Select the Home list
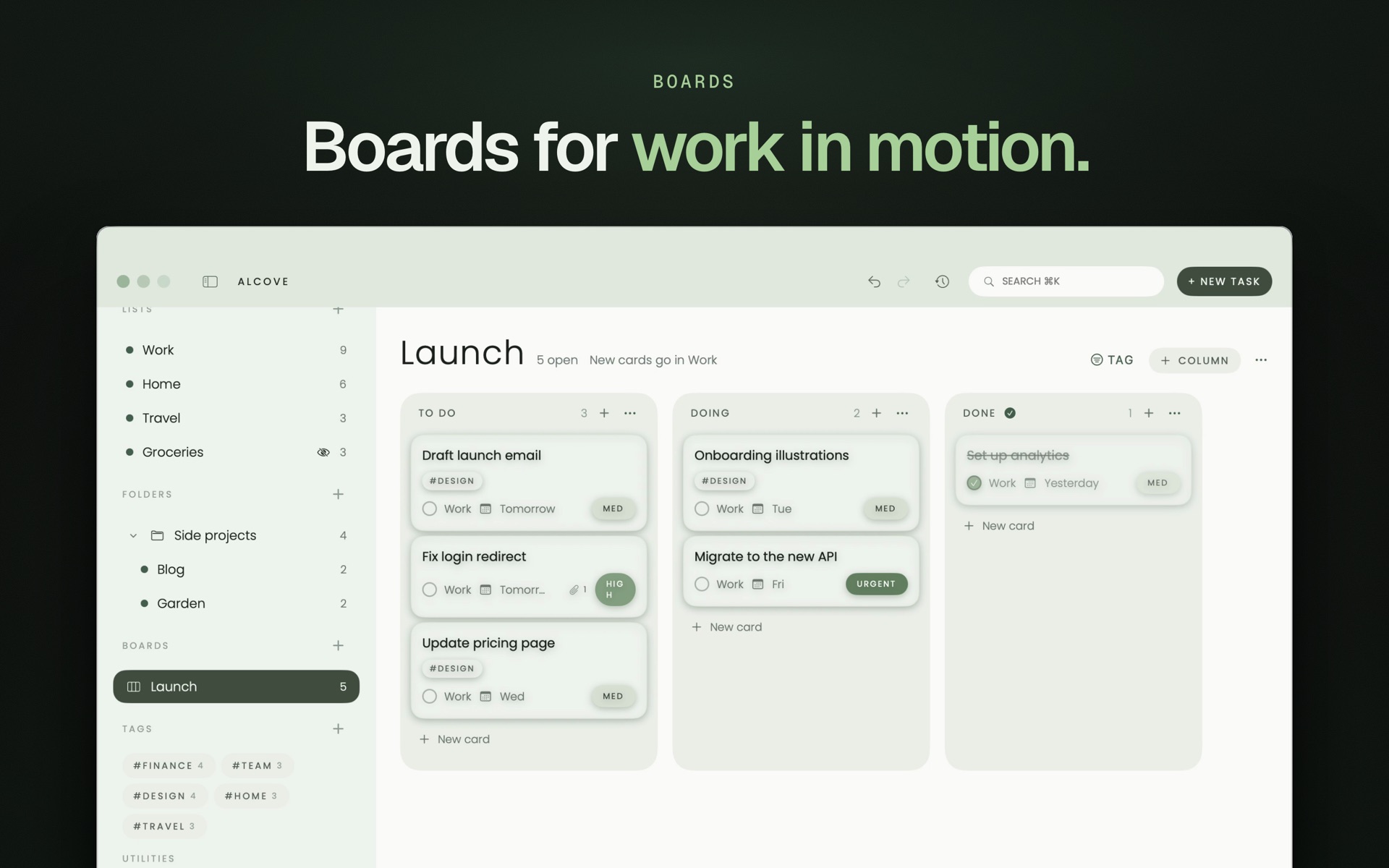 pos(237,384)
